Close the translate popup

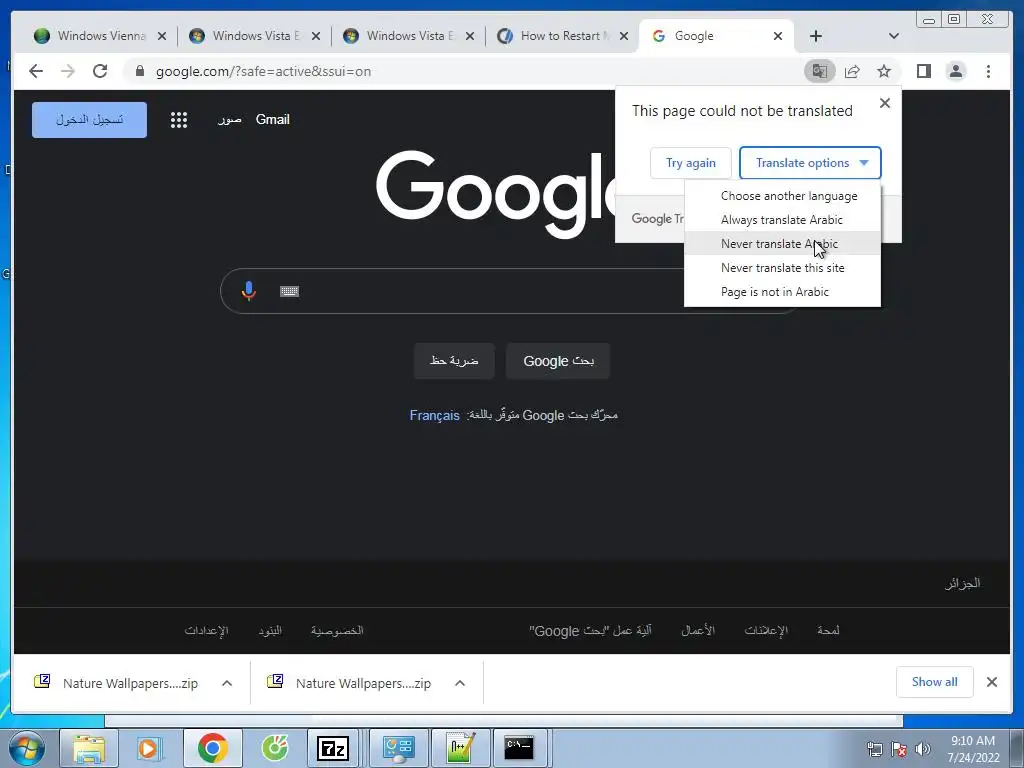pyautogui.click(x=885, y=103)
